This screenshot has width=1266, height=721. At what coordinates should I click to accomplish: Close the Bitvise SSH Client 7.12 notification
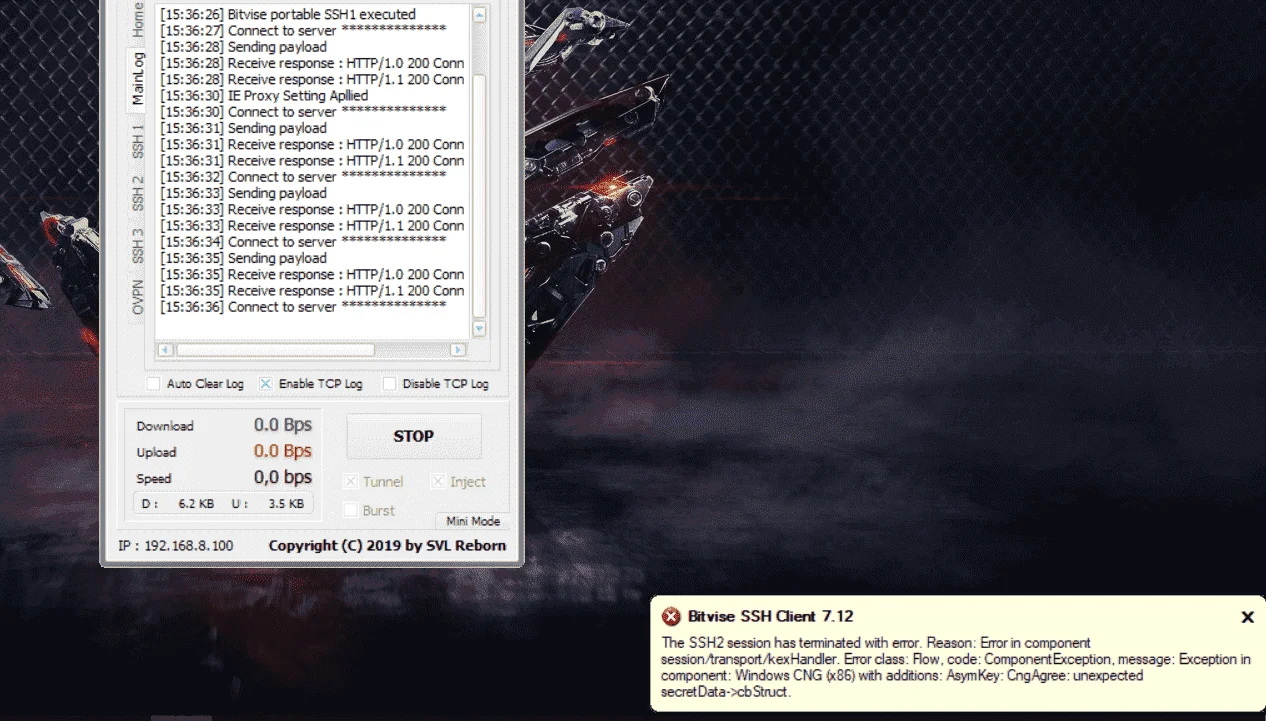[1247, 617]
